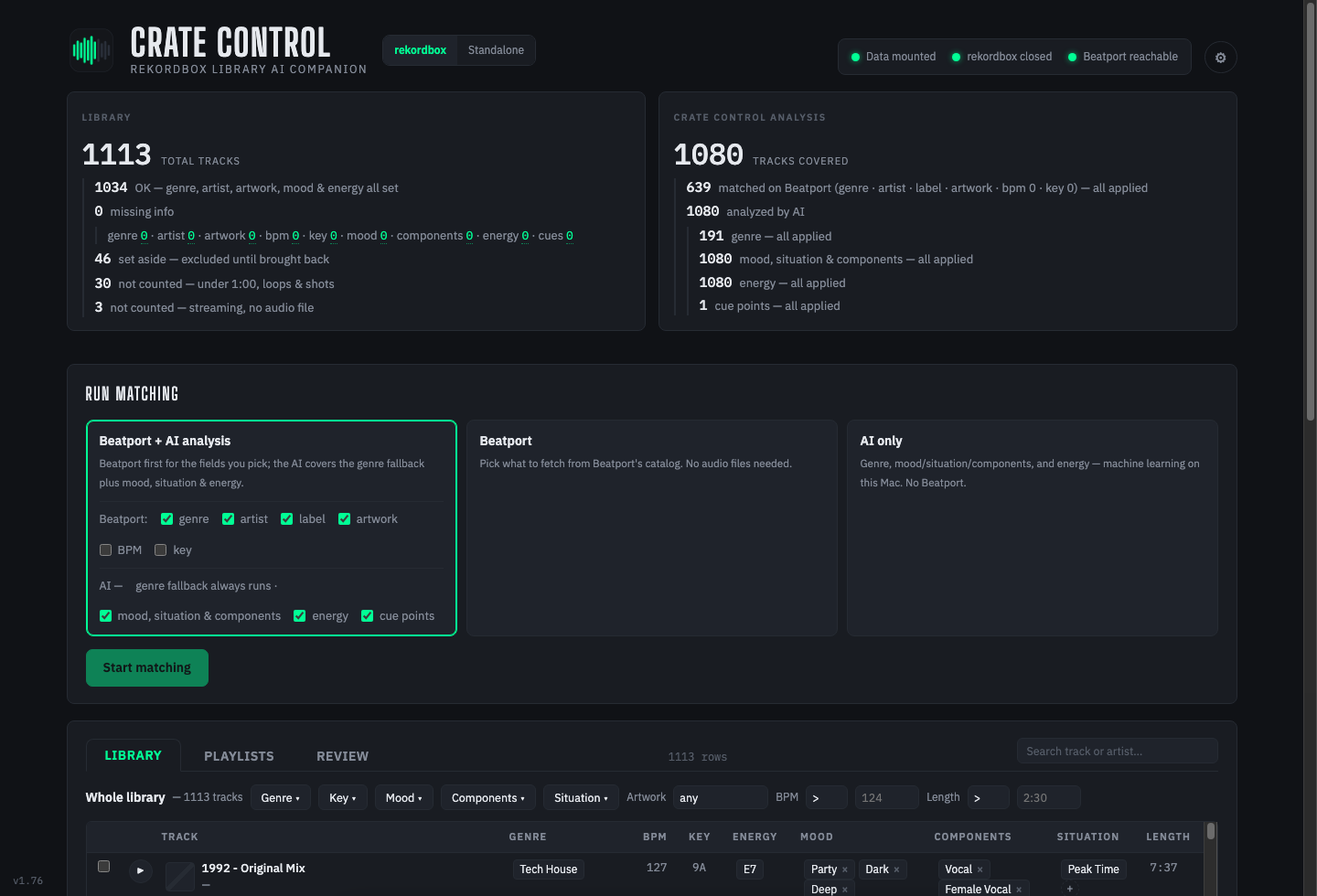Open the Length comparison operator dropdown

point(988,797)
